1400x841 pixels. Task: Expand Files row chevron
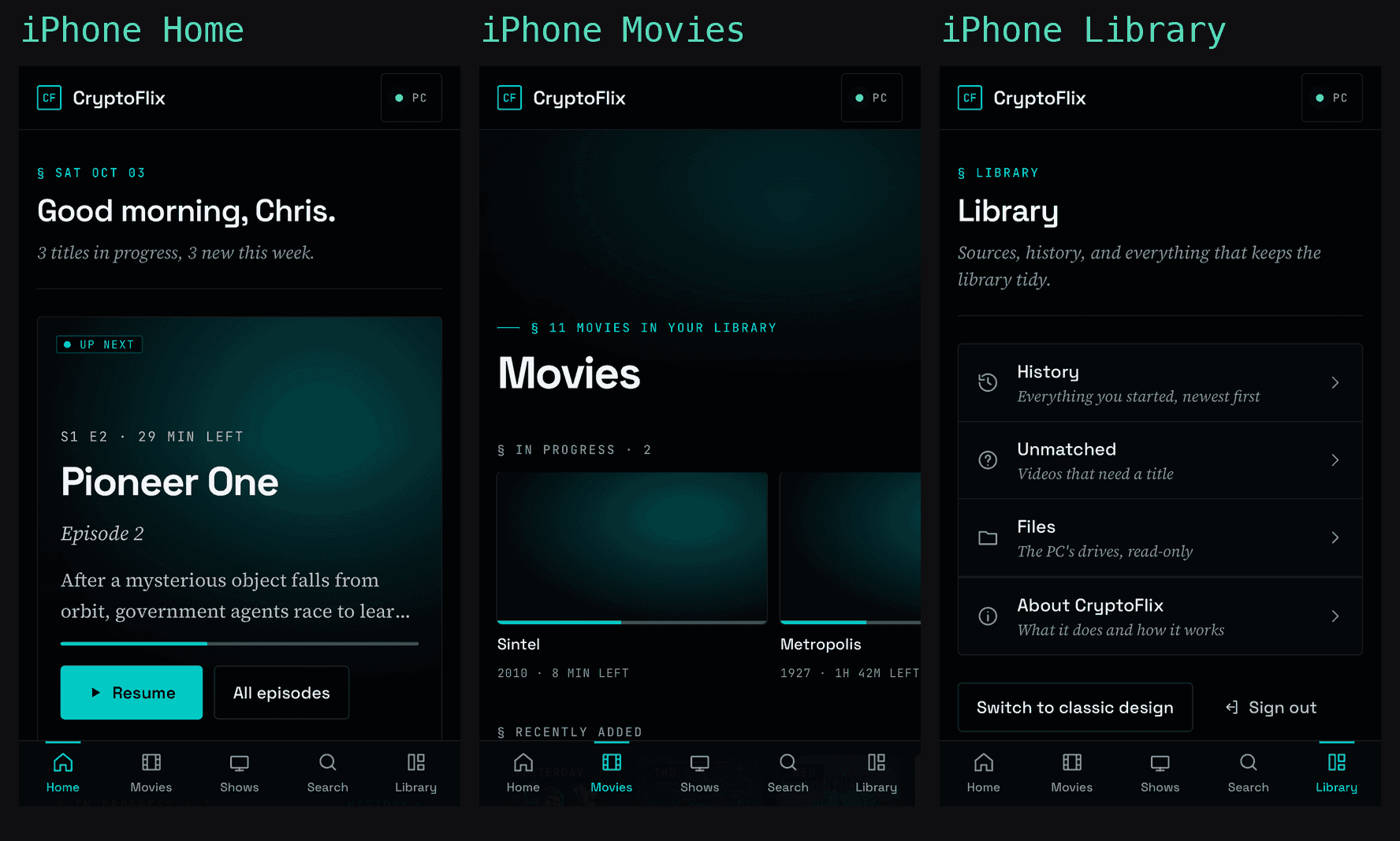point(1335,538)
